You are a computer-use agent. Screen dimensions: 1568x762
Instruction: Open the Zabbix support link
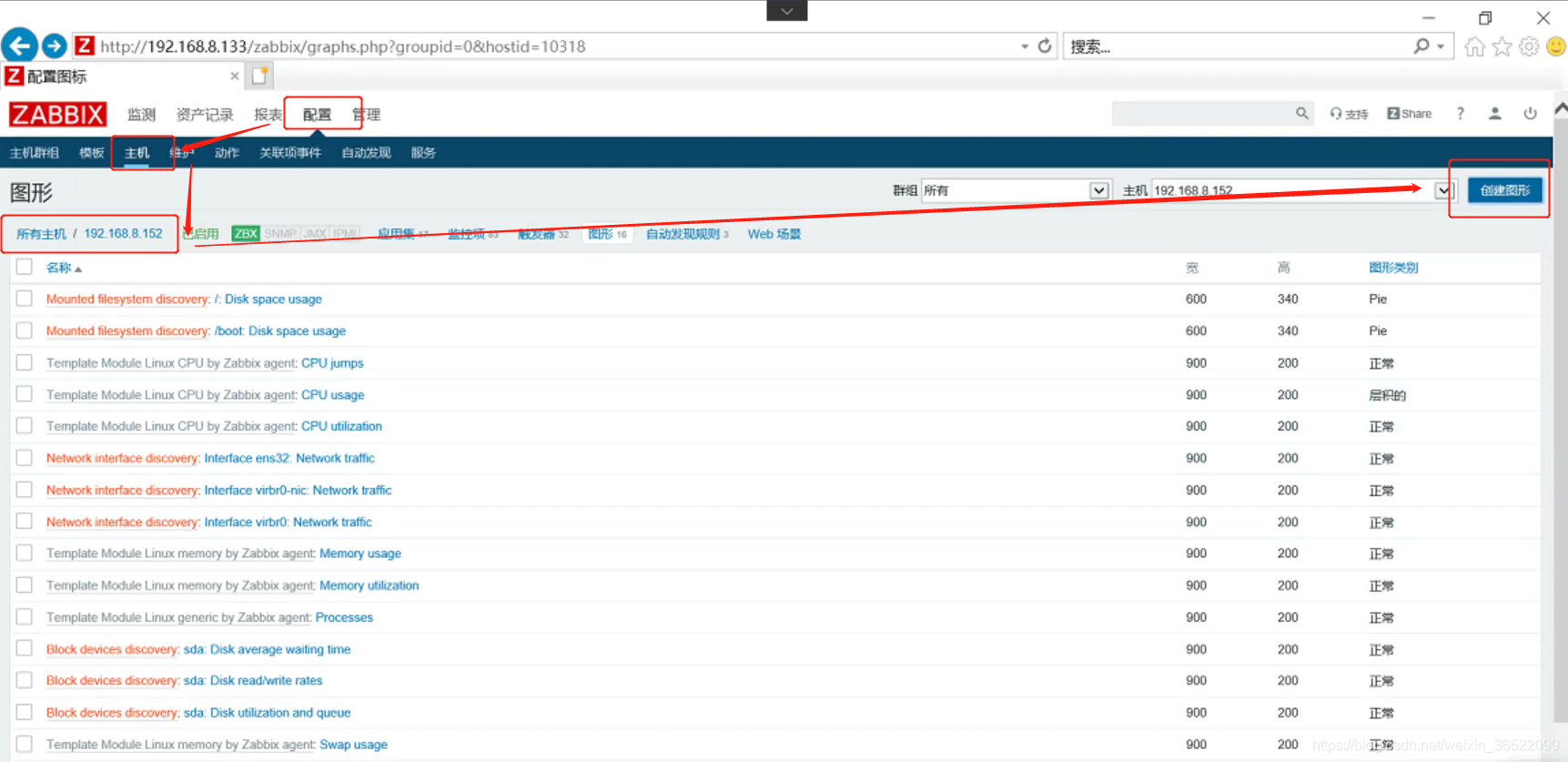[x=1349, y=114]
